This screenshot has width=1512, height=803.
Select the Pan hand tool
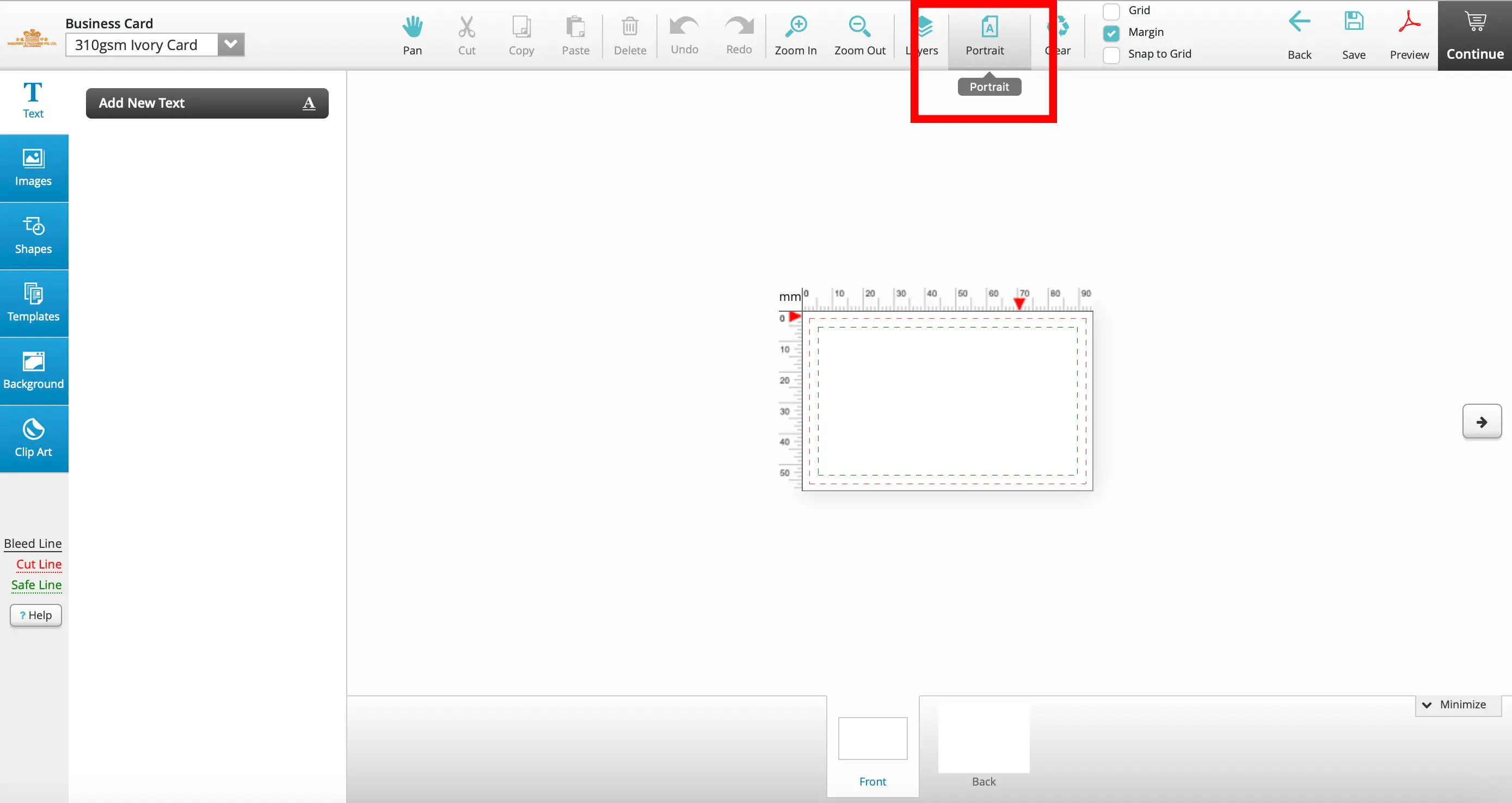pyautogui.click(x=412, y=28)
